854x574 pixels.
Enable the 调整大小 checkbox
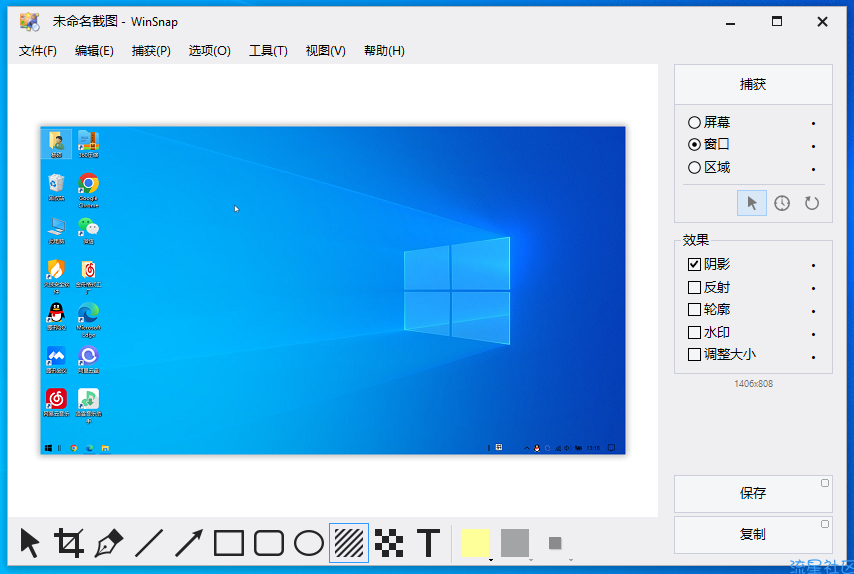point(694,355)
